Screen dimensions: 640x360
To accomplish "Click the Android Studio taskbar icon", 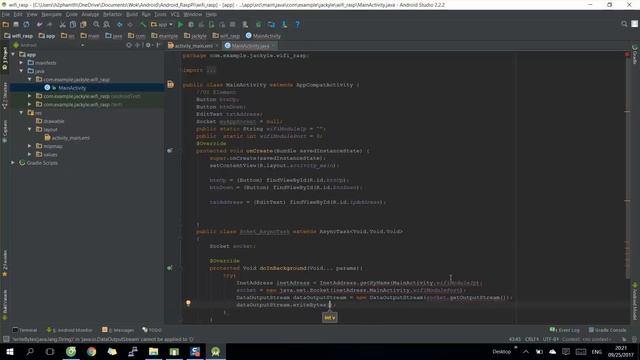I will point(216,351).
